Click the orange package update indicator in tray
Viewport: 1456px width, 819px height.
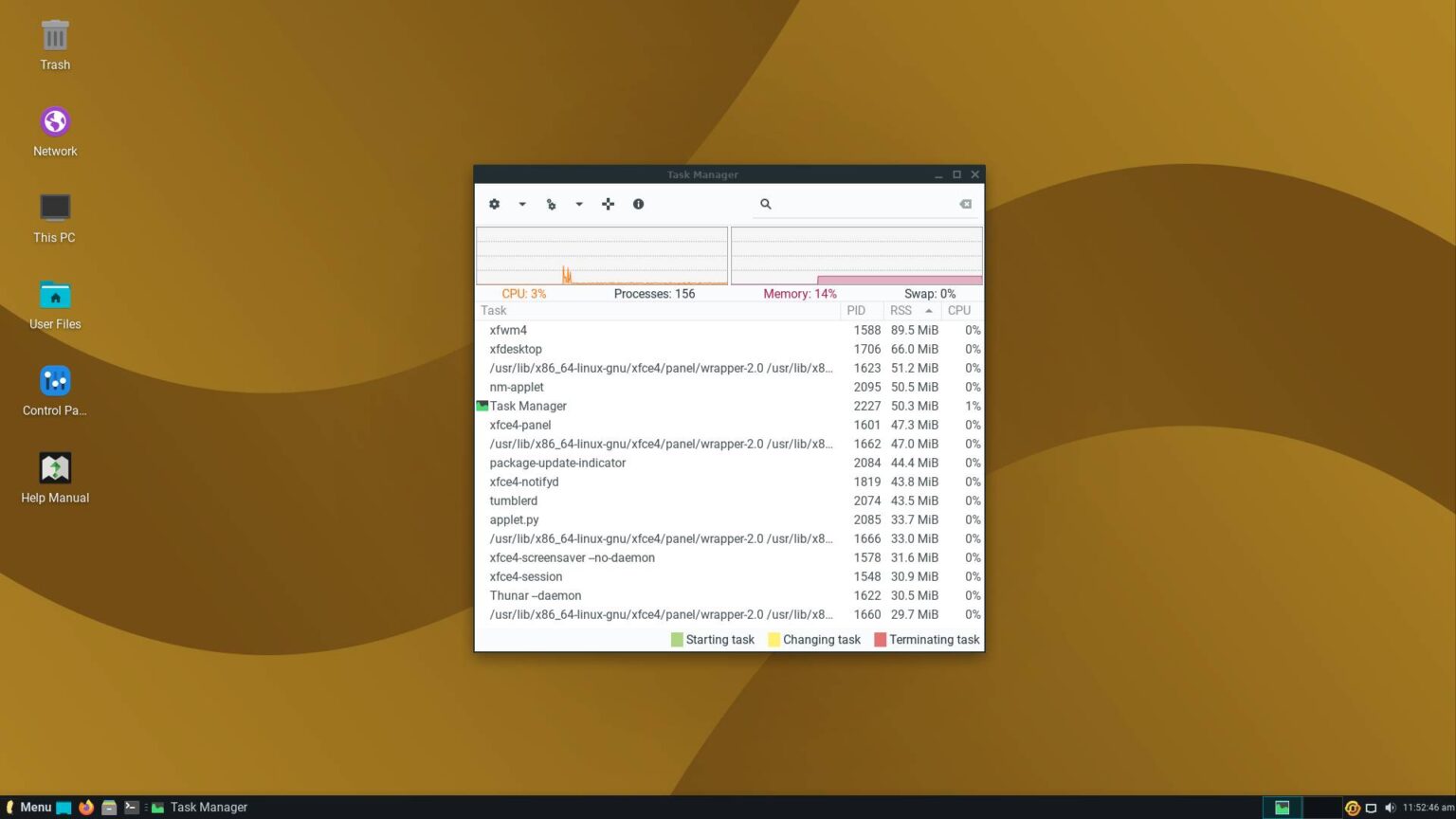pyautogui.click(x=1351, y=807)
